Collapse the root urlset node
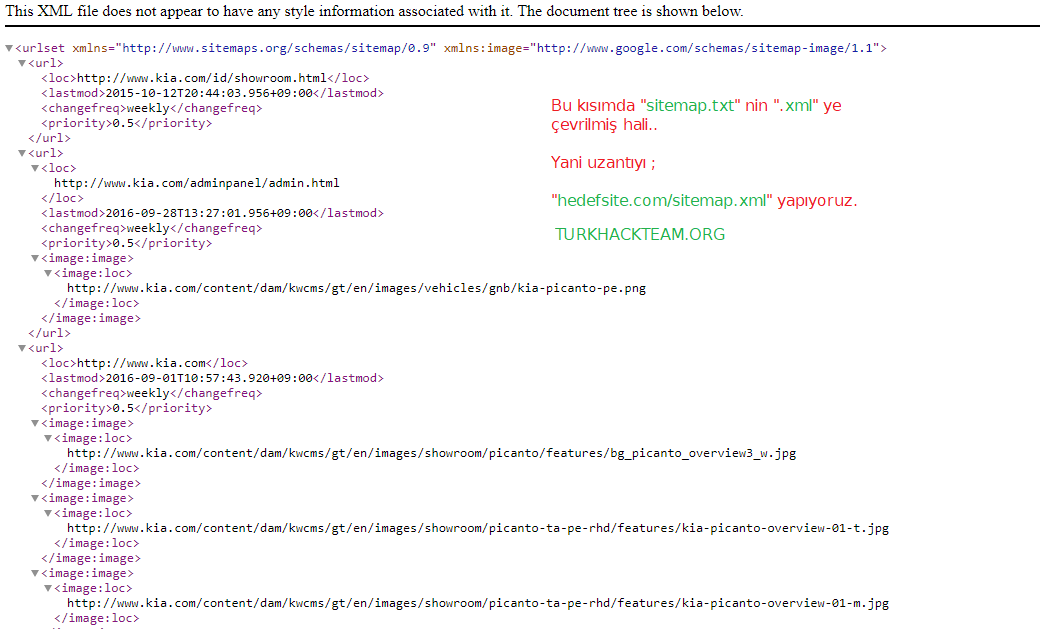The image size is (1040, 629). point(9,48)
